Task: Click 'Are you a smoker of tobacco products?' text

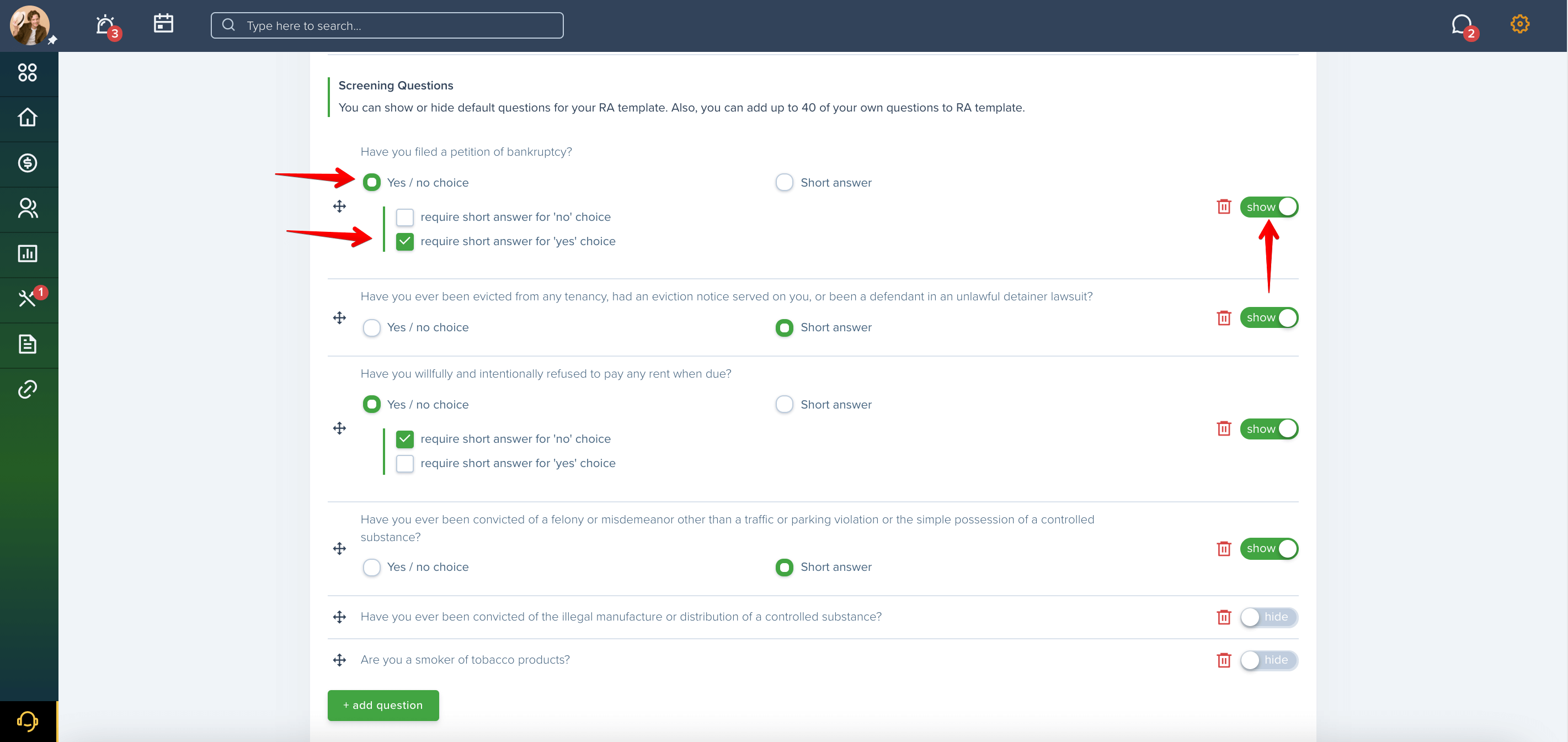Action: tap(465, 660)
